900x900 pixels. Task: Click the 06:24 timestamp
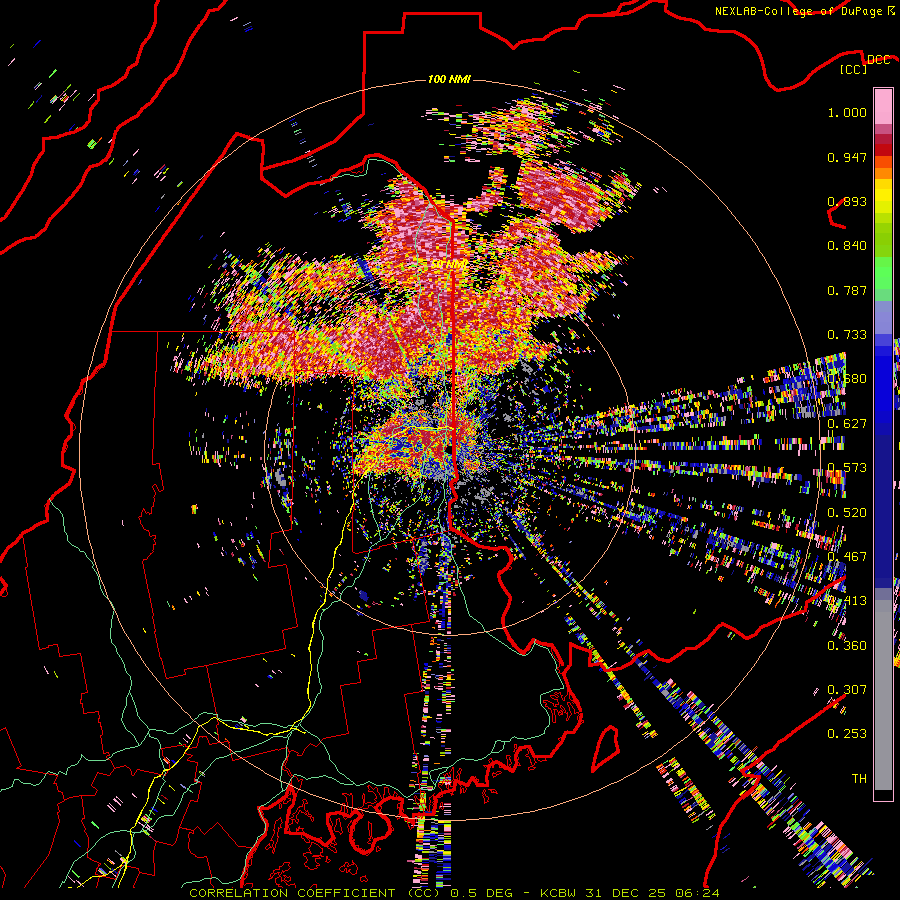point(695,893)
